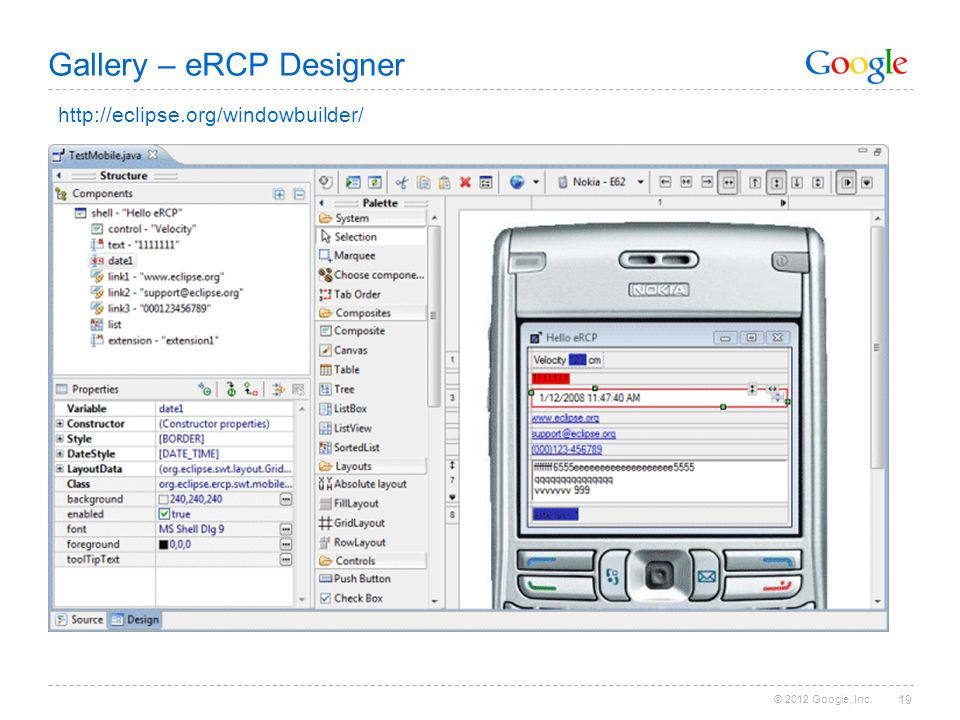Select SortedList in Palette
Screen dimensions: 960x720
click(350, 448)
